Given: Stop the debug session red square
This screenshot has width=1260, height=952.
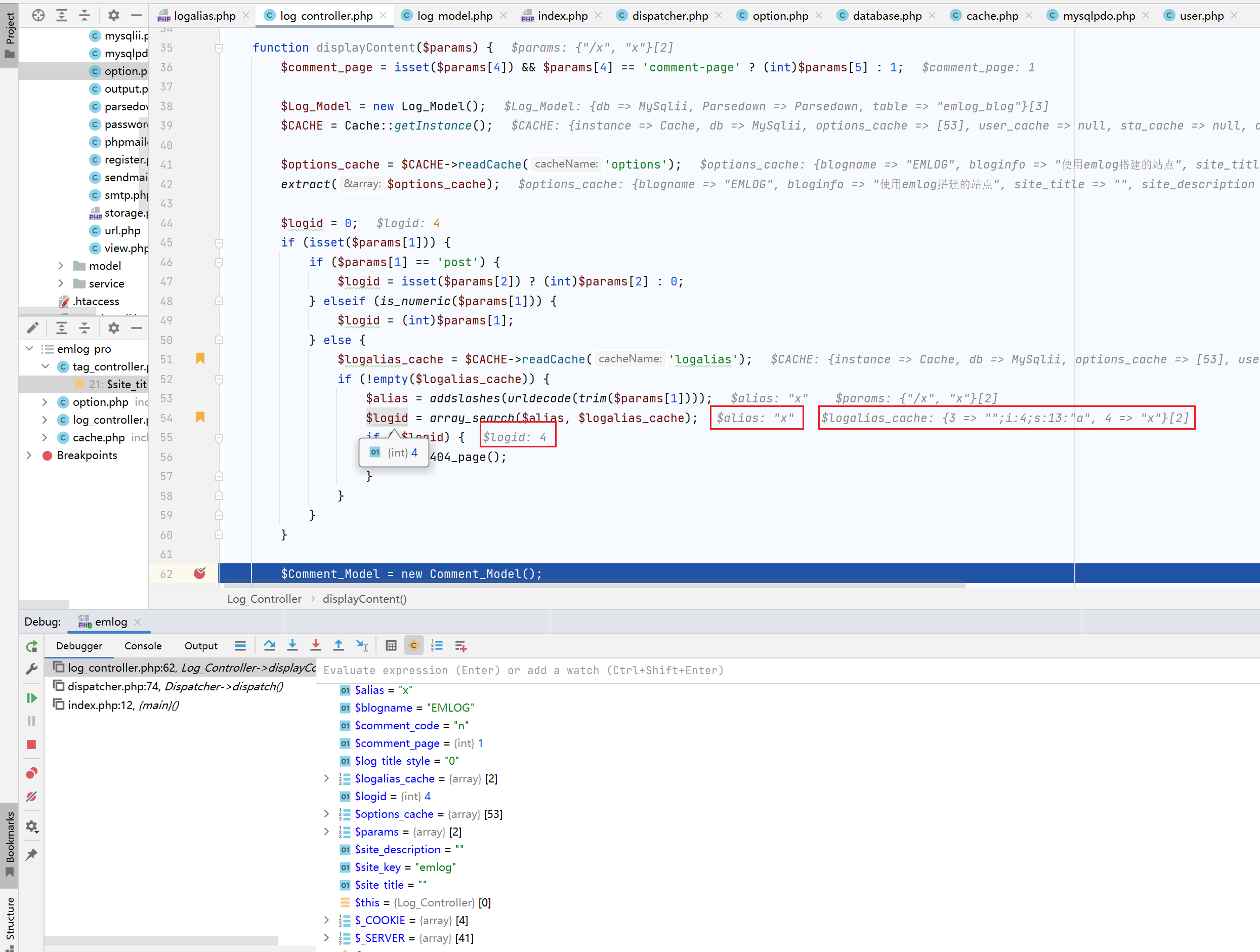Looking at the screenshot, I should (x=31, y=744).
